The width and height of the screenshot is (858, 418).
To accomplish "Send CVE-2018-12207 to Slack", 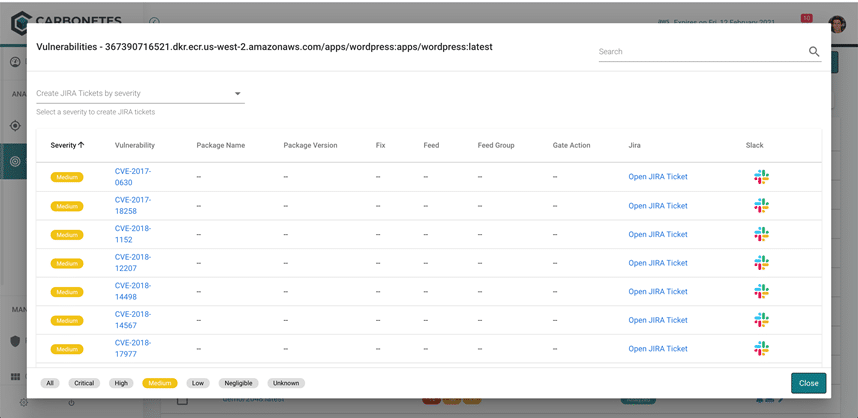I will click(x=761, y=263).
